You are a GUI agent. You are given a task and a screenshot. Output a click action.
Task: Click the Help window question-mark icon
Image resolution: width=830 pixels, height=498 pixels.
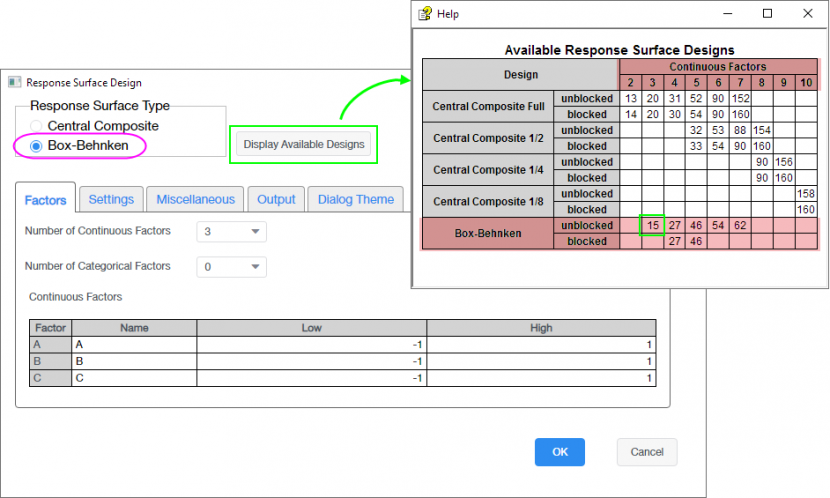pos(426,14)
